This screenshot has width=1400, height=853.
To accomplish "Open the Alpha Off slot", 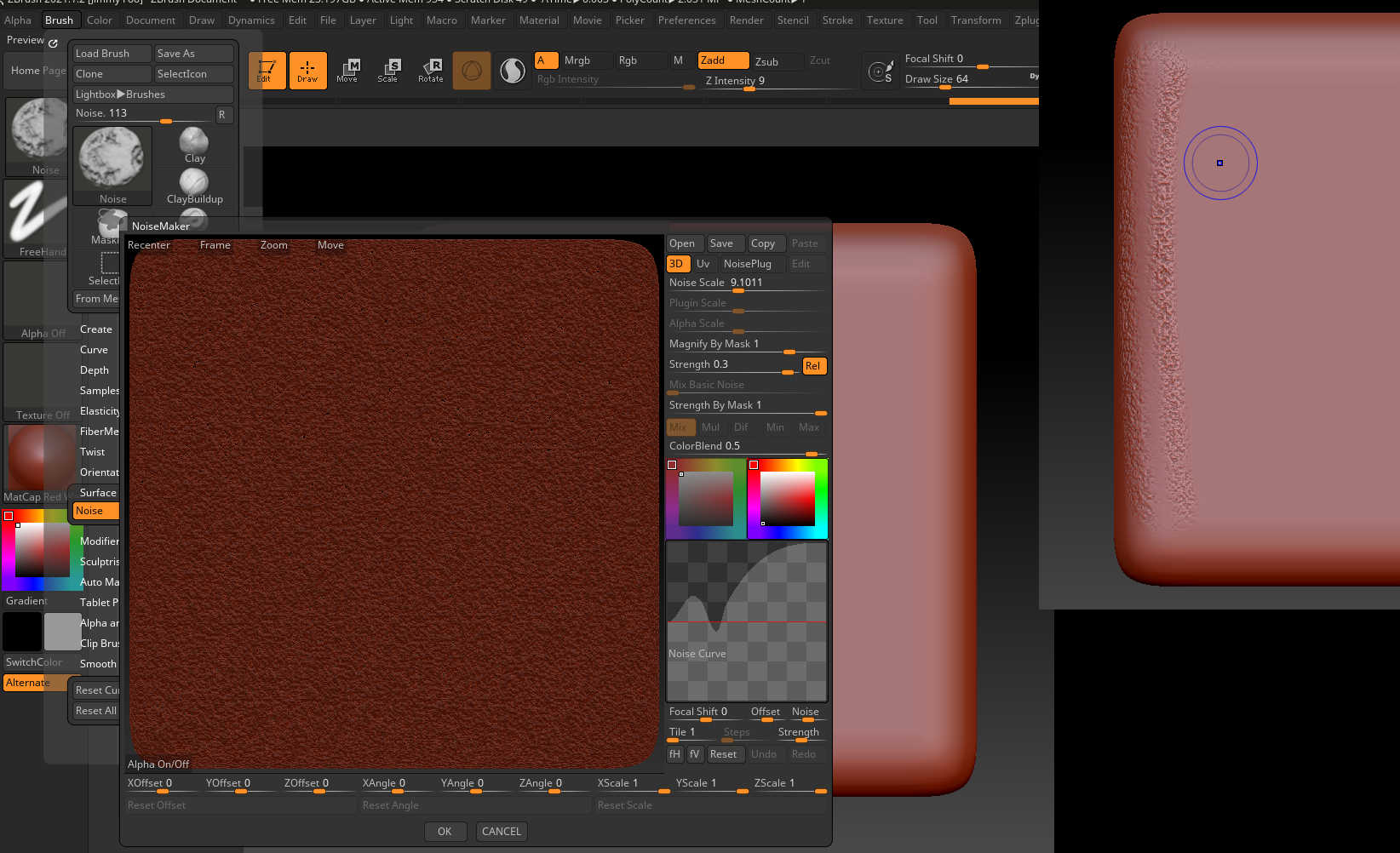I will click(36, 301).
